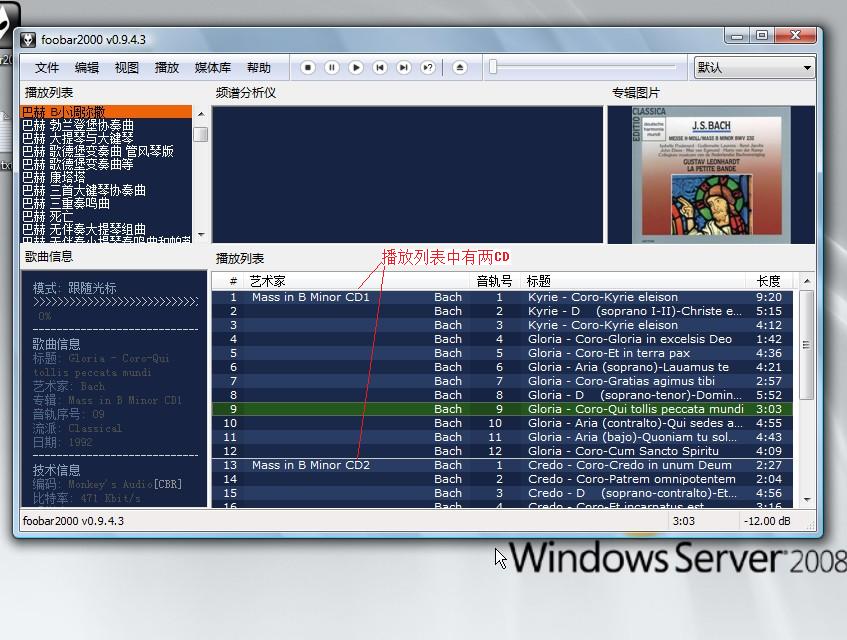Click the 3:03 time in the status bar
The image size is (847, 640).
tap(684, 521)
